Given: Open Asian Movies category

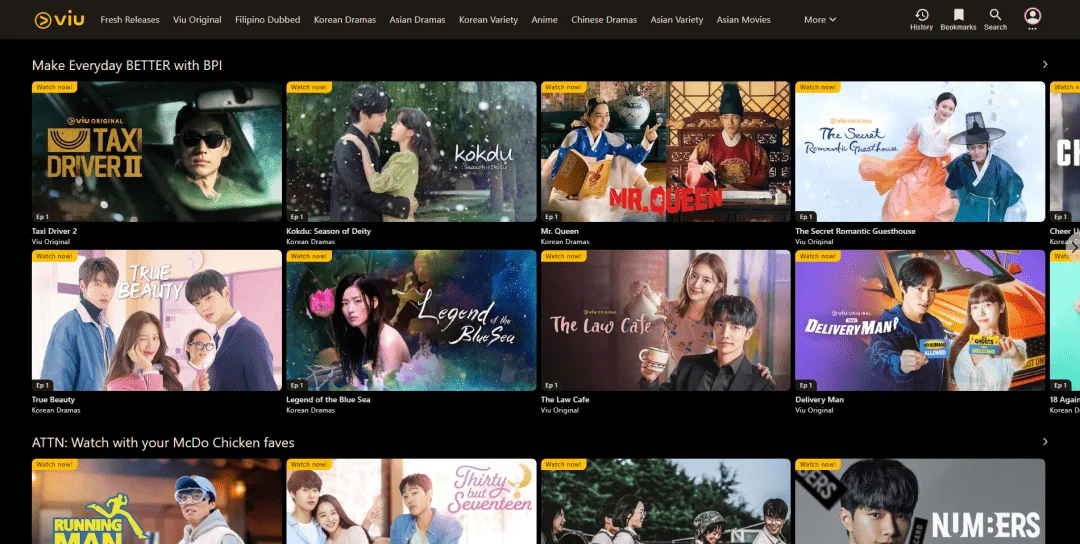Looking at the screenshot, I should [x=743, y=20].
